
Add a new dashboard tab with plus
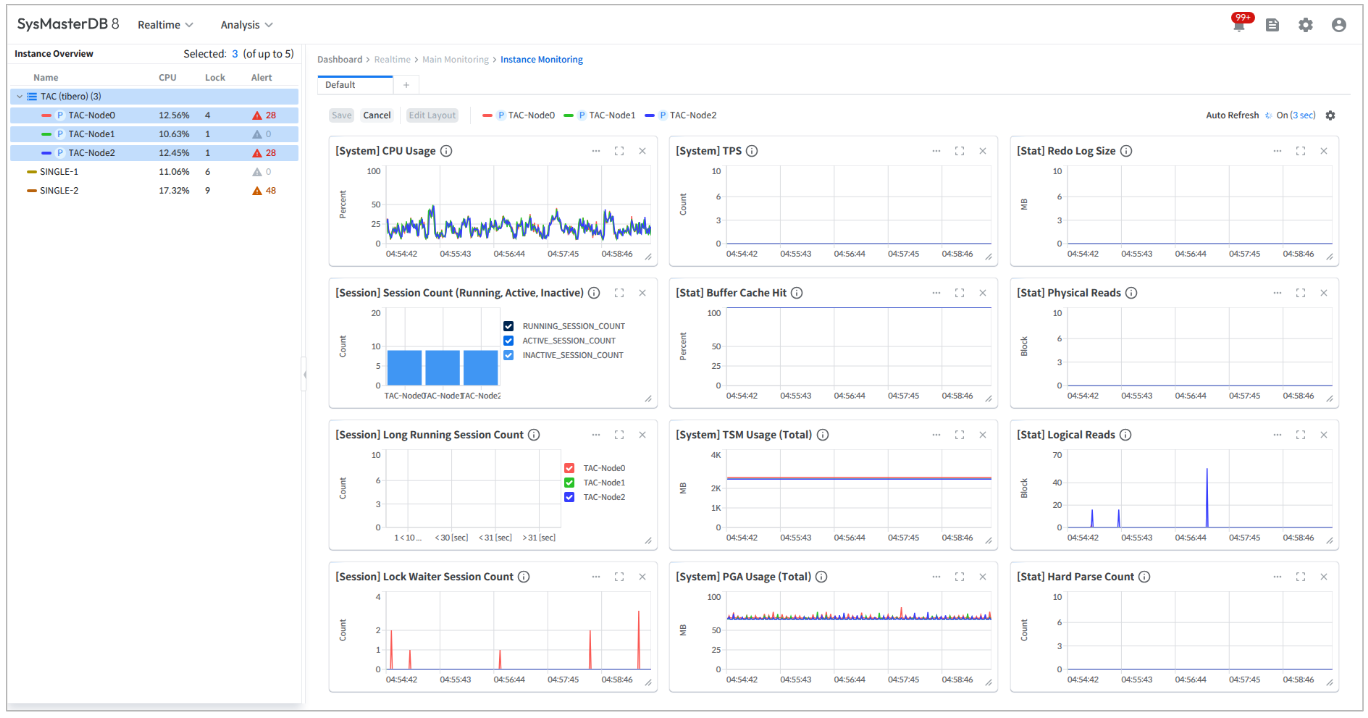click(406, 85)
